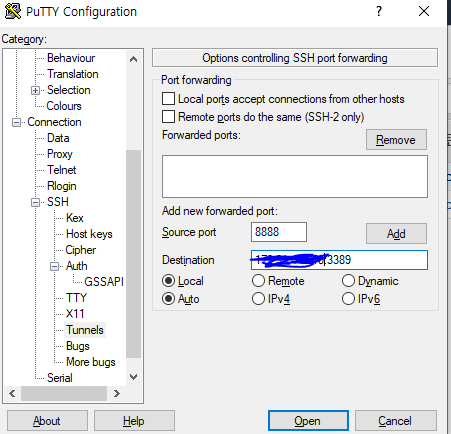Select Connection in category tree

[x=54, y=122]
